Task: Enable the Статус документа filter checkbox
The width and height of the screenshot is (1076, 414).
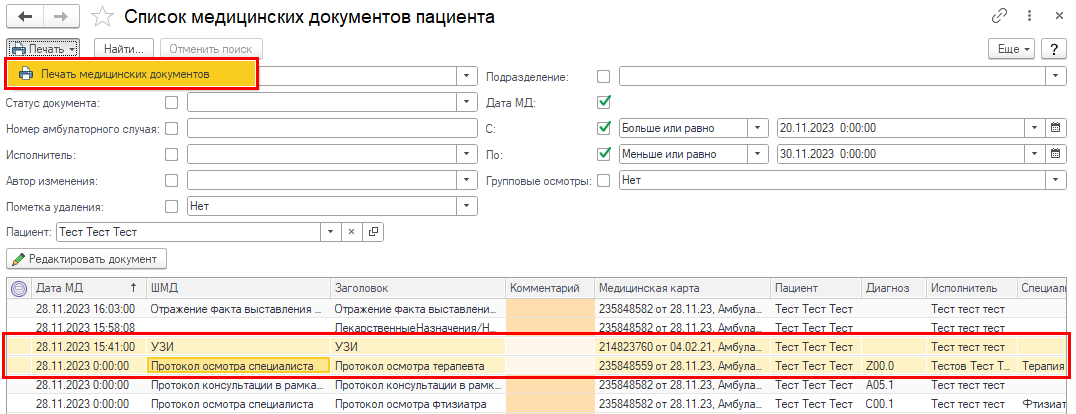Action: tap(172, 102)
